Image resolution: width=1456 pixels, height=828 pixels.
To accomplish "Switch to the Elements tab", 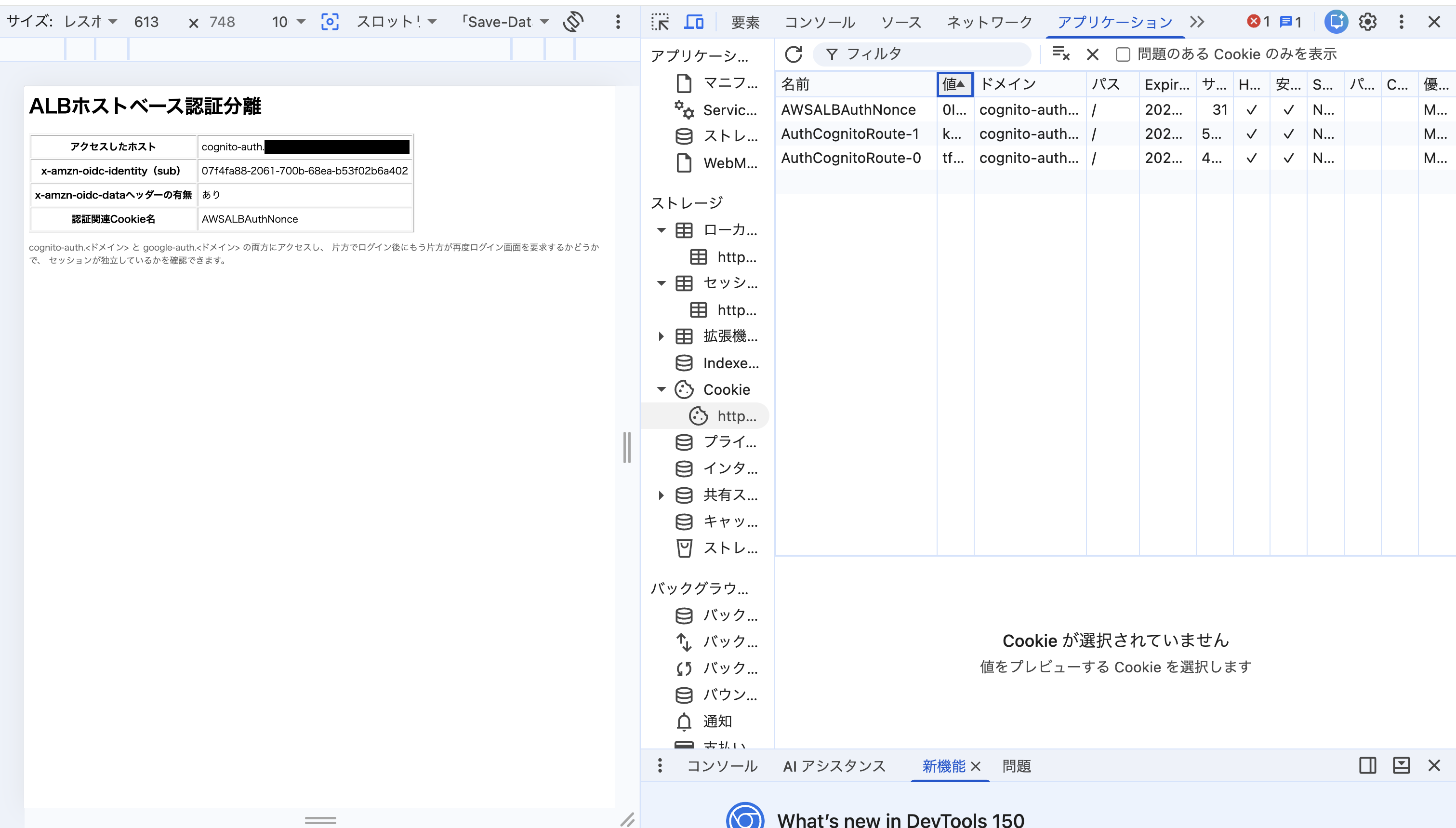I will [x=745, y=22].
